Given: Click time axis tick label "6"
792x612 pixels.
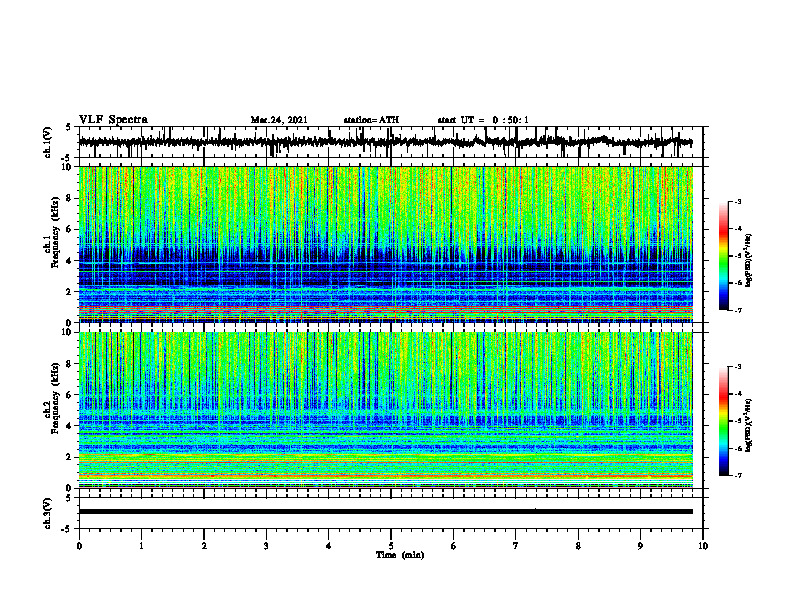Looking at the screenshot, I should tap(453, 546).
